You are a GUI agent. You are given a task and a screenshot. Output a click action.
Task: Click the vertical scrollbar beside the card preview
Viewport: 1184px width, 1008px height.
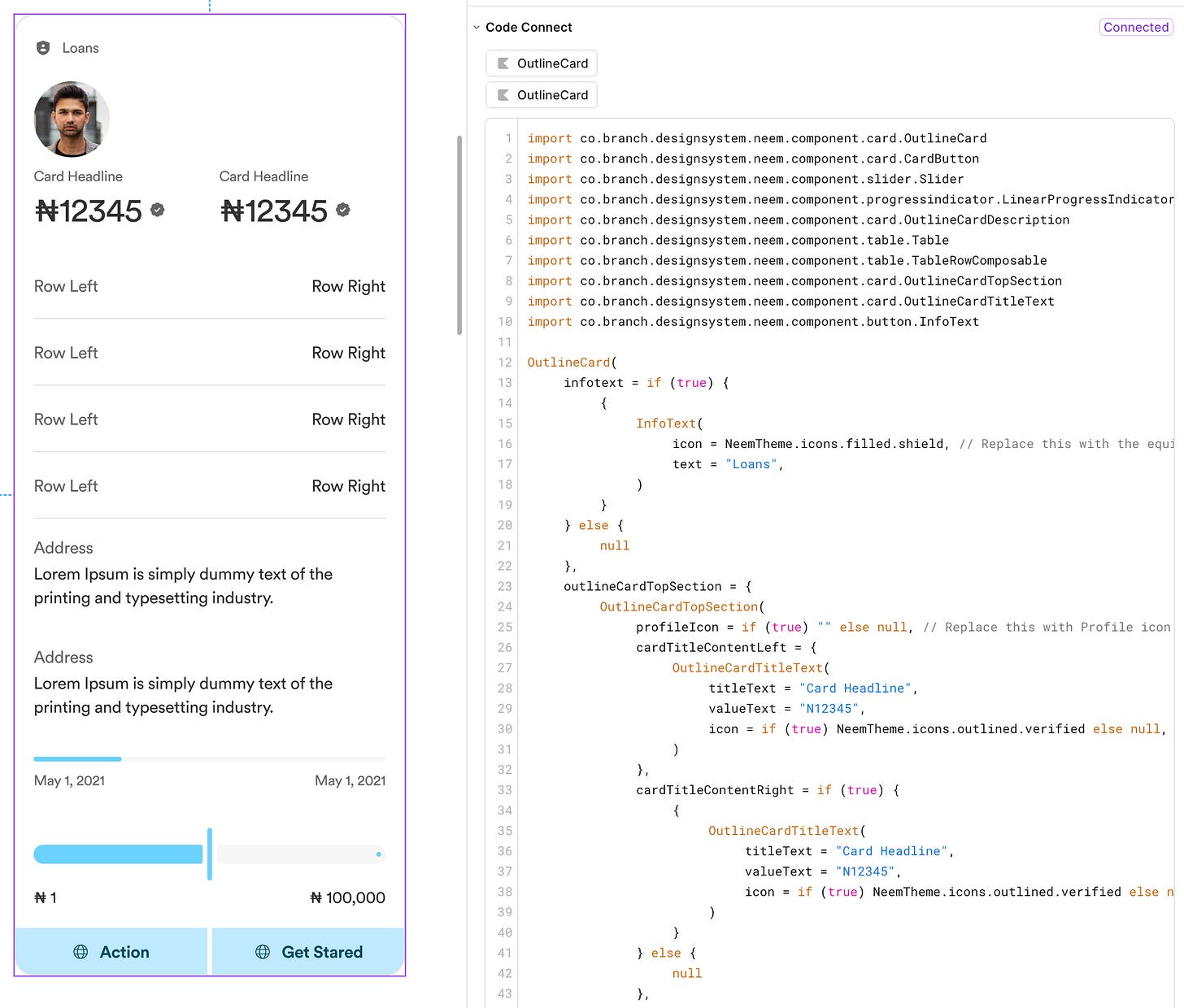click(459, 235)
